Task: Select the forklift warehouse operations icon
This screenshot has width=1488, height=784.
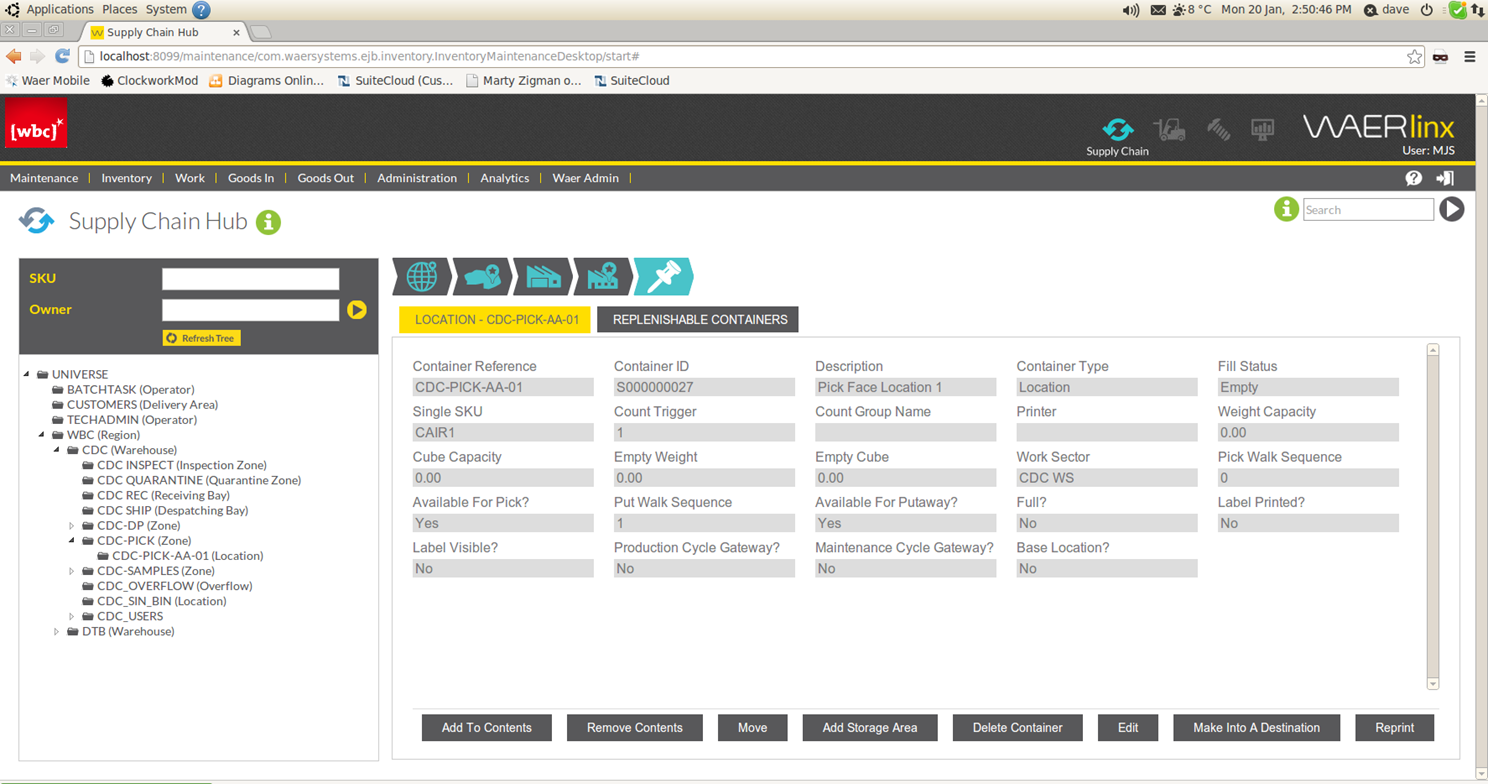Action: pos(1170,128)
